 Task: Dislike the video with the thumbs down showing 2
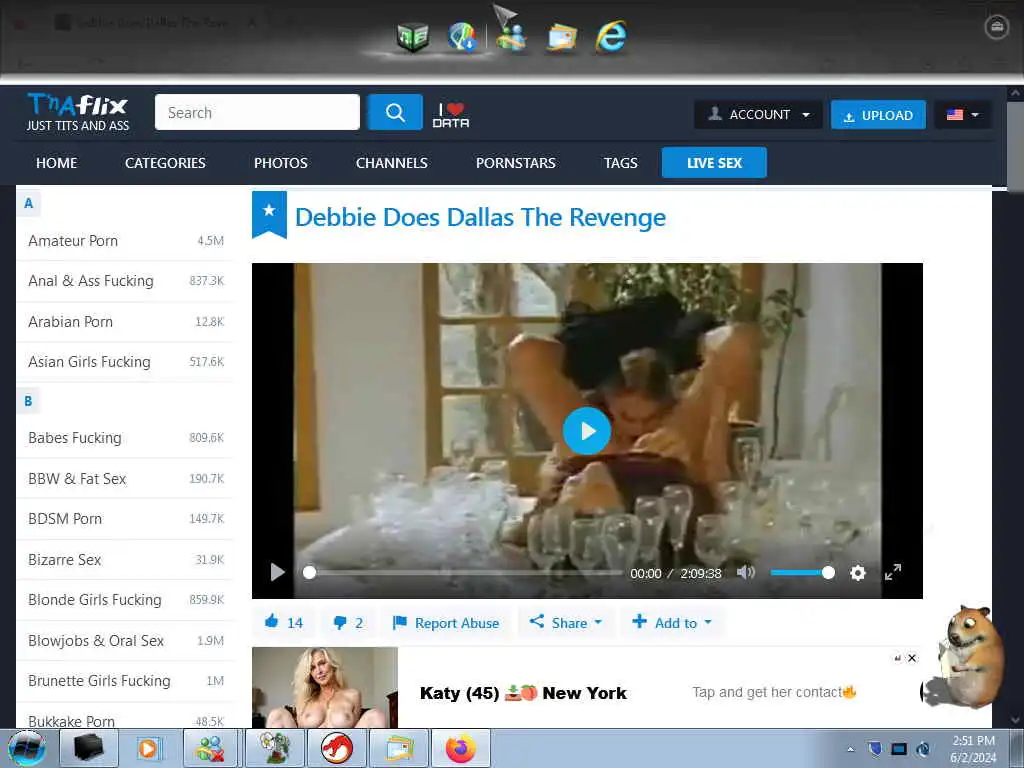point(348,622)
